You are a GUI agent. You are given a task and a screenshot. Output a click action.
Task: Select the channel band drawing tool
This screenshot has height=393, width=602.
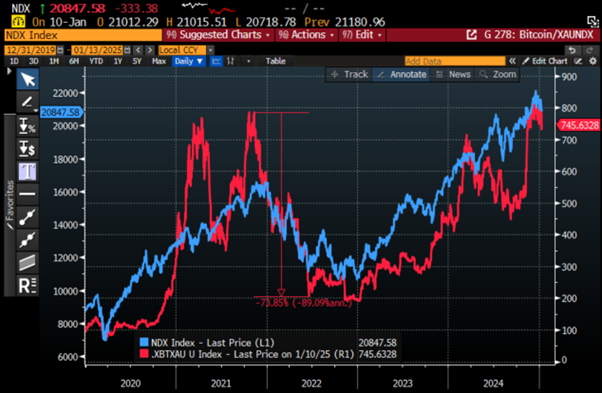(x=28, y=263)
